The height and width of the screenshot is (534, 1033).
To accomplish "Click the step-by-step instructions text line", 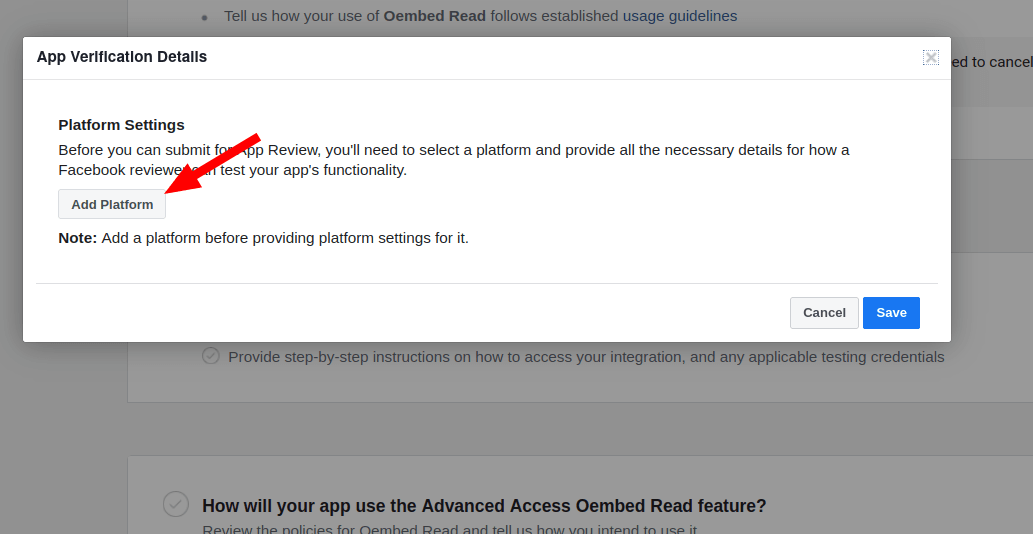I will tap(586, 358).
